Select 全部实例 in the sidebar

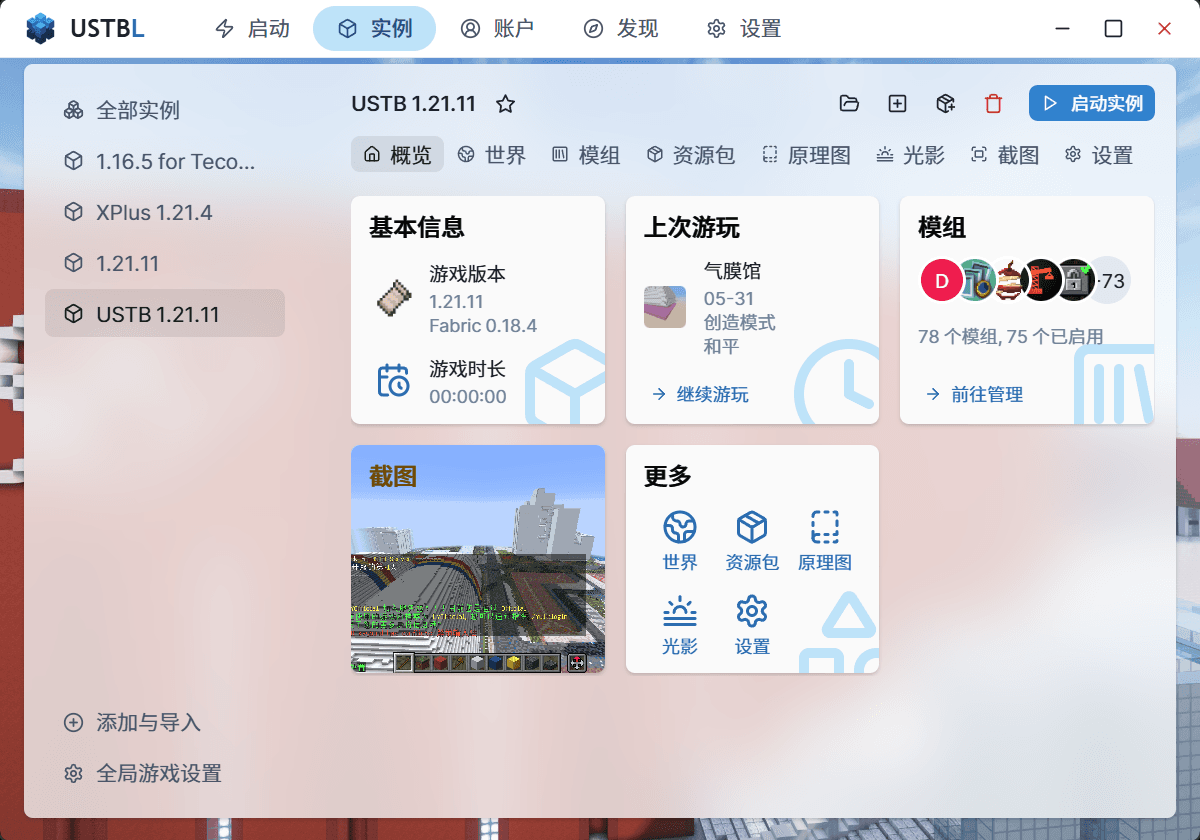(x=165, y=110)
